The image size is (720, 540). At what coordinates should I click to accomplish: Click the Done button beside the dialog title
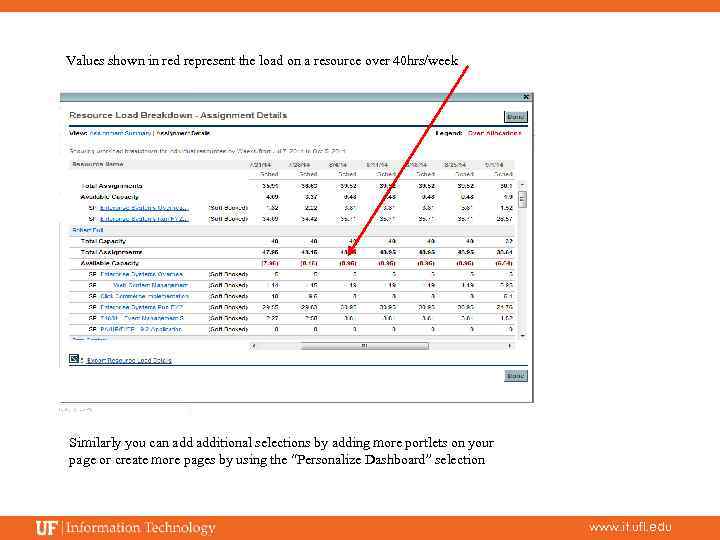point(516,117)
